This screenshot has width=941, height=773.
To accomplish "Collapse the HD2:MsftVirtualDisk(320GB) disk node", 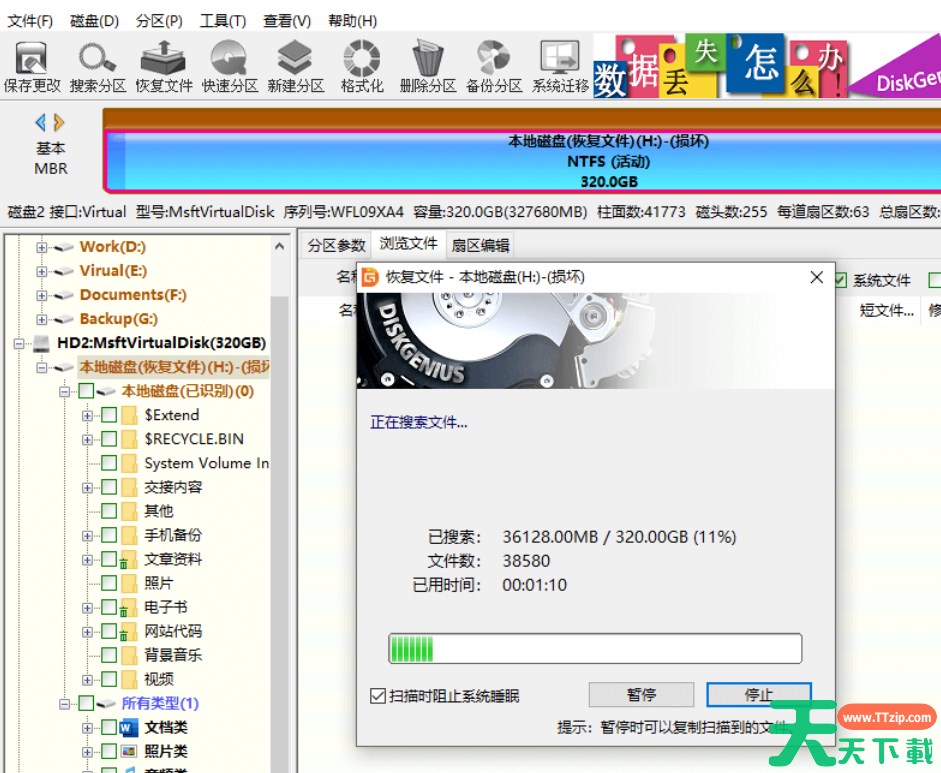I will (x=19, y=343).
